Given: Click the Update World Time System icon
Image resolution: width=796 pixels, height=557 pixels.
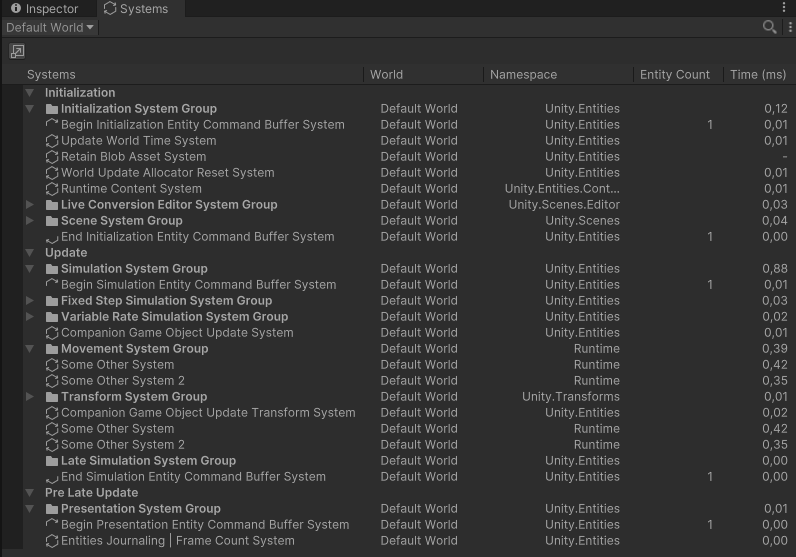Looking at the screenshot, I should click(x=52, y=141).
